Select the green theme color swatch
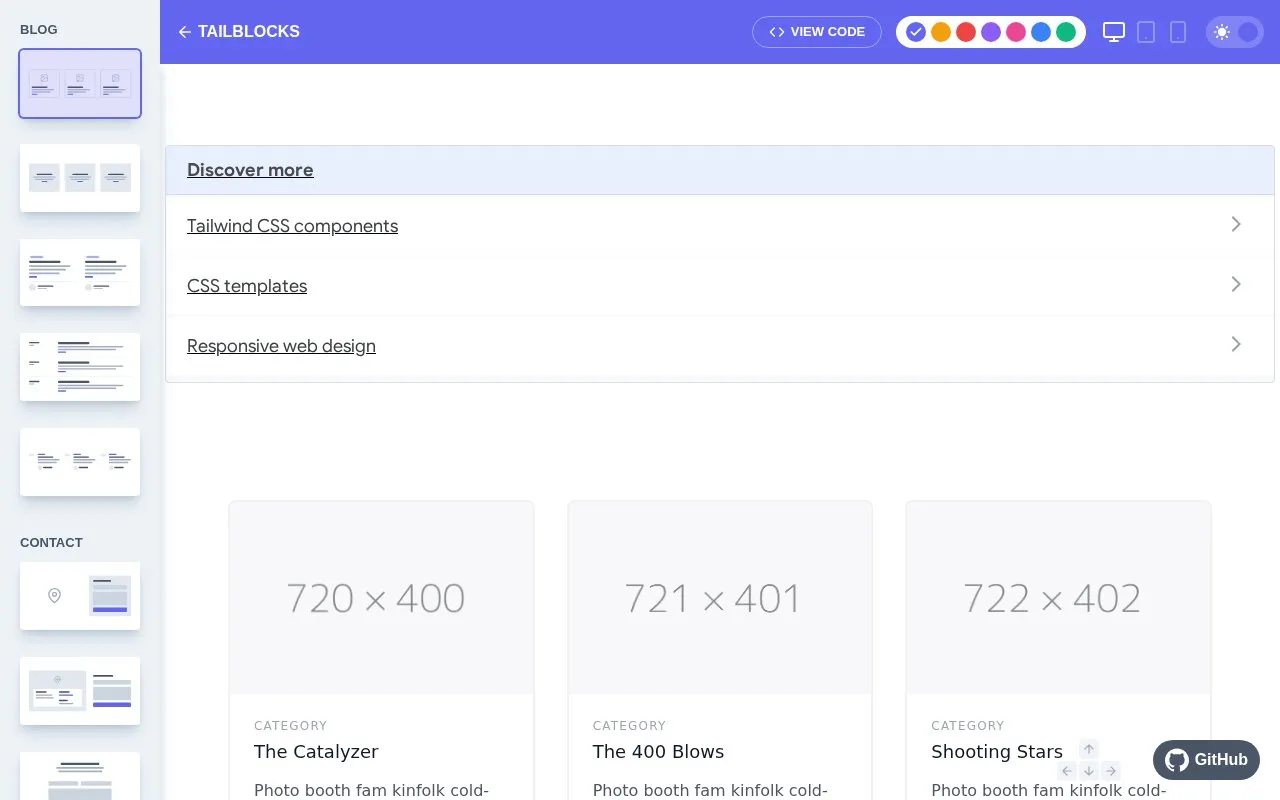1280x800 pixels. [x=1066, y=32]
